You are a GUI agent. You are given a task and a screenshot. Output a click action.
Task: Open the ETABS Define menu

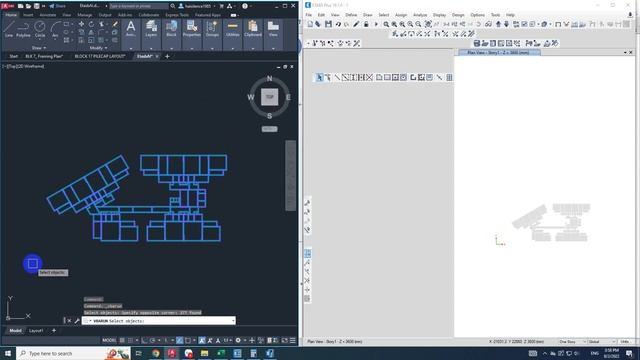click(x=351, y=15)
